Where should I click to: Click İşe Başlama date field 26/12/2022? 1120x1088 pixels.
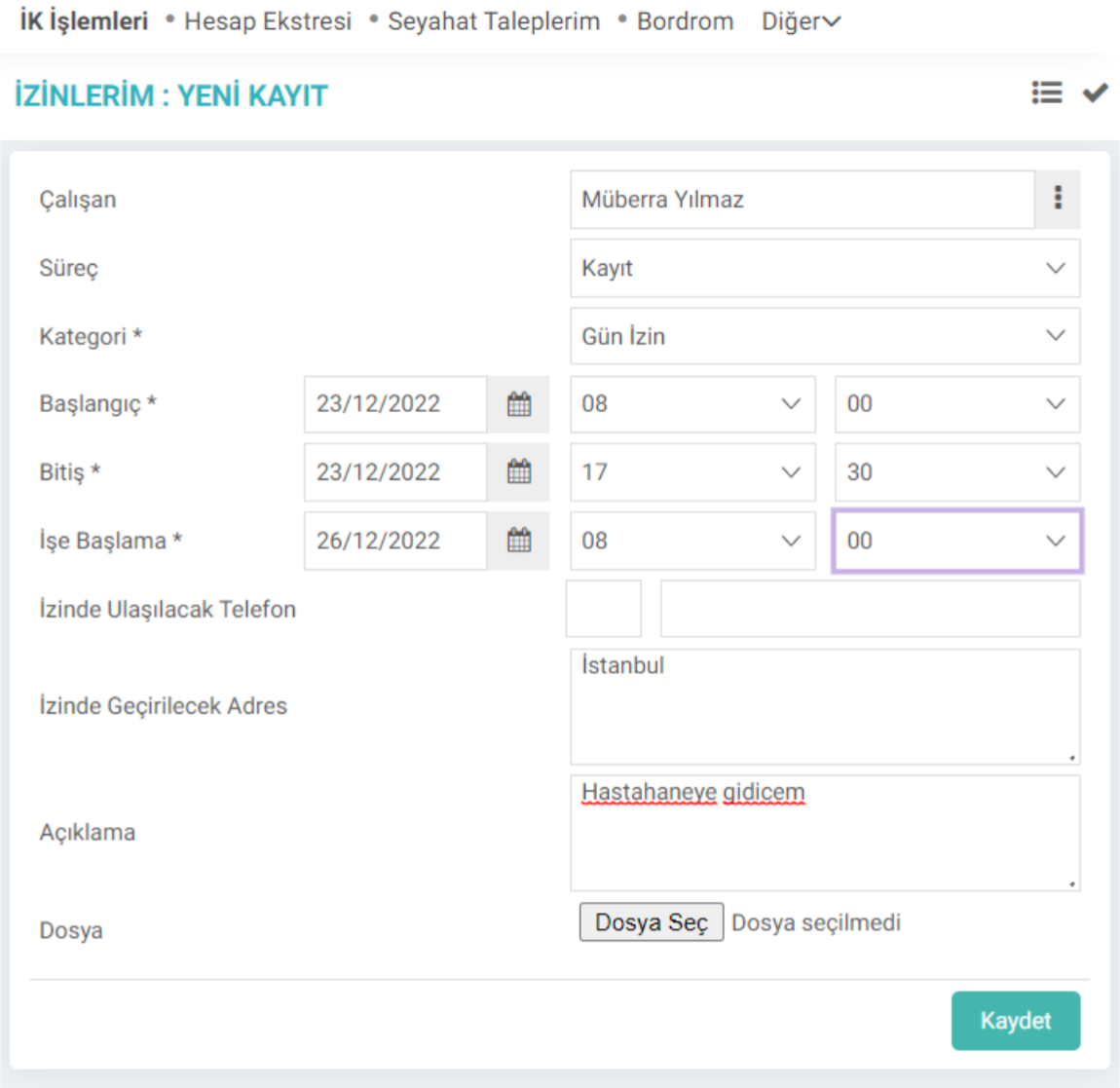[x=395, y=541]
